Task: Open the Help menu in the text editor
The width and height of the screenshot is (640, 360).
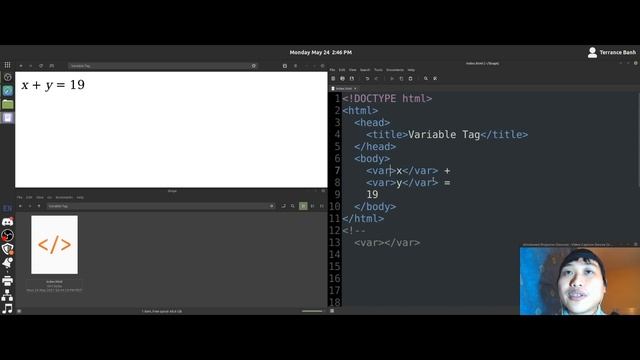Action: pos(411,70)
